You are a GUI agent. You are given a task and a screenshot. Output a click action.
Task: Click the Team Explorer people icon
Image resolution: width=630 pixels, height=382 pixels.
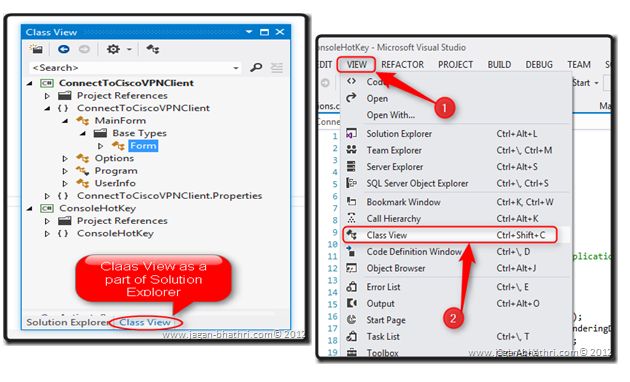click(x=351, y=149)
